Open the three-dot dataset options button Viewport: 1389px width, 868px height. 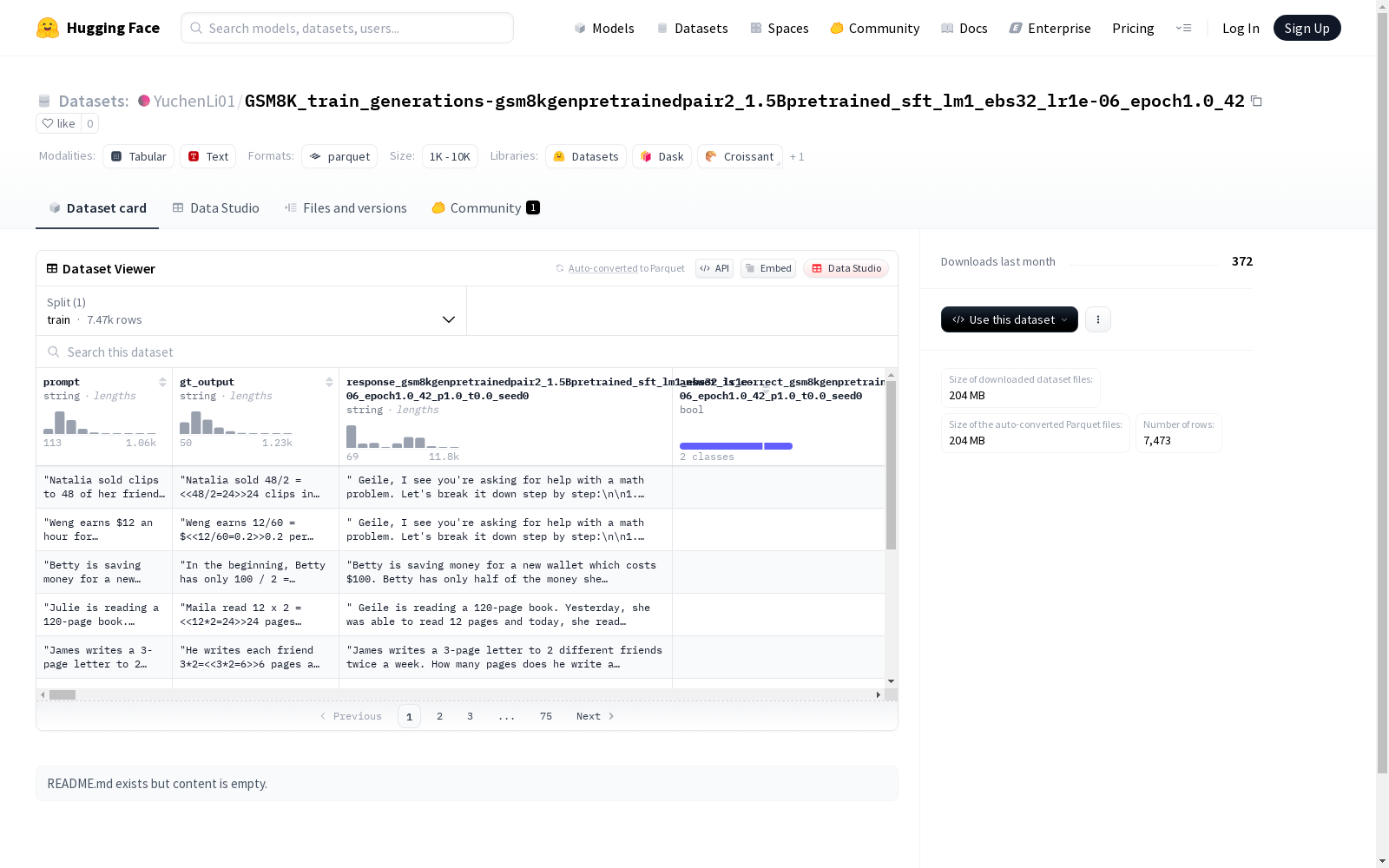[1098, 319]
